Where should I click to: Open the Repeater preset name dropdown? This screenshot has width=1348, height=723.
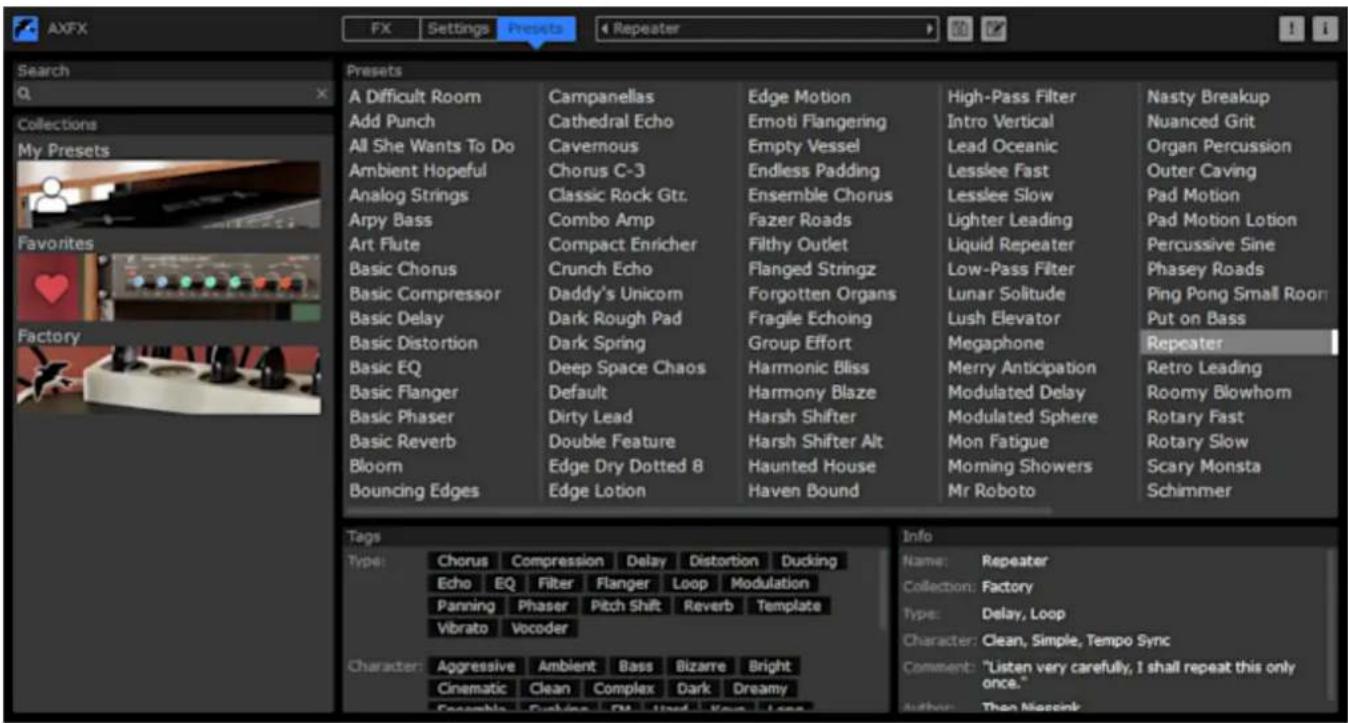[x=768, y=30]
